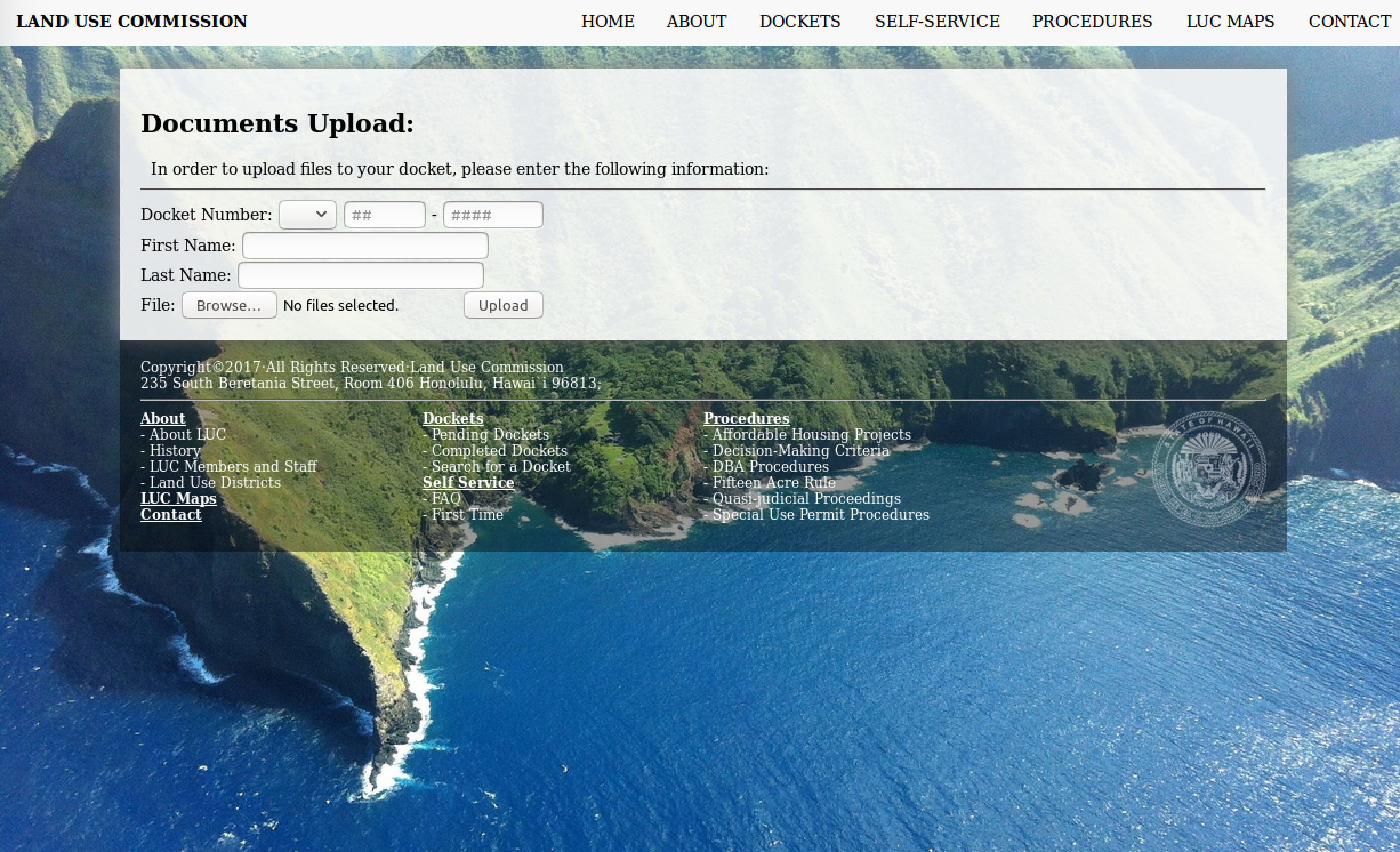Click the two-digit docket year field
Screen dimensions: 1400x852
pos(384,215)
